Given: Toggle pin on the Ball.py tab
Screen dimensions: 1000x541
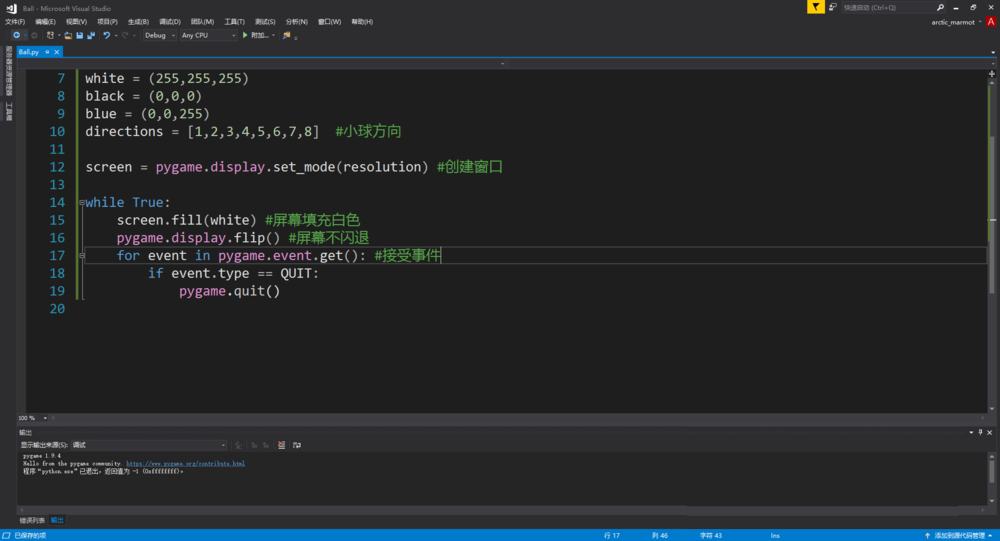Looking at the screenshot, I should click(x=47, y=52).
